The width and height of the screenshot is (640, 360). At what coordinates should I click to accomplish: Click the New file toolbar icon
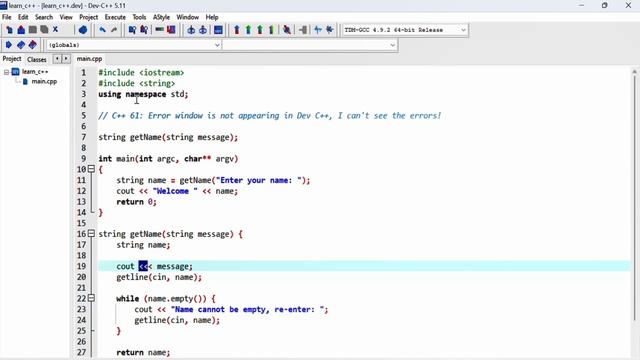pyautogui.click(x=9, y=30)
